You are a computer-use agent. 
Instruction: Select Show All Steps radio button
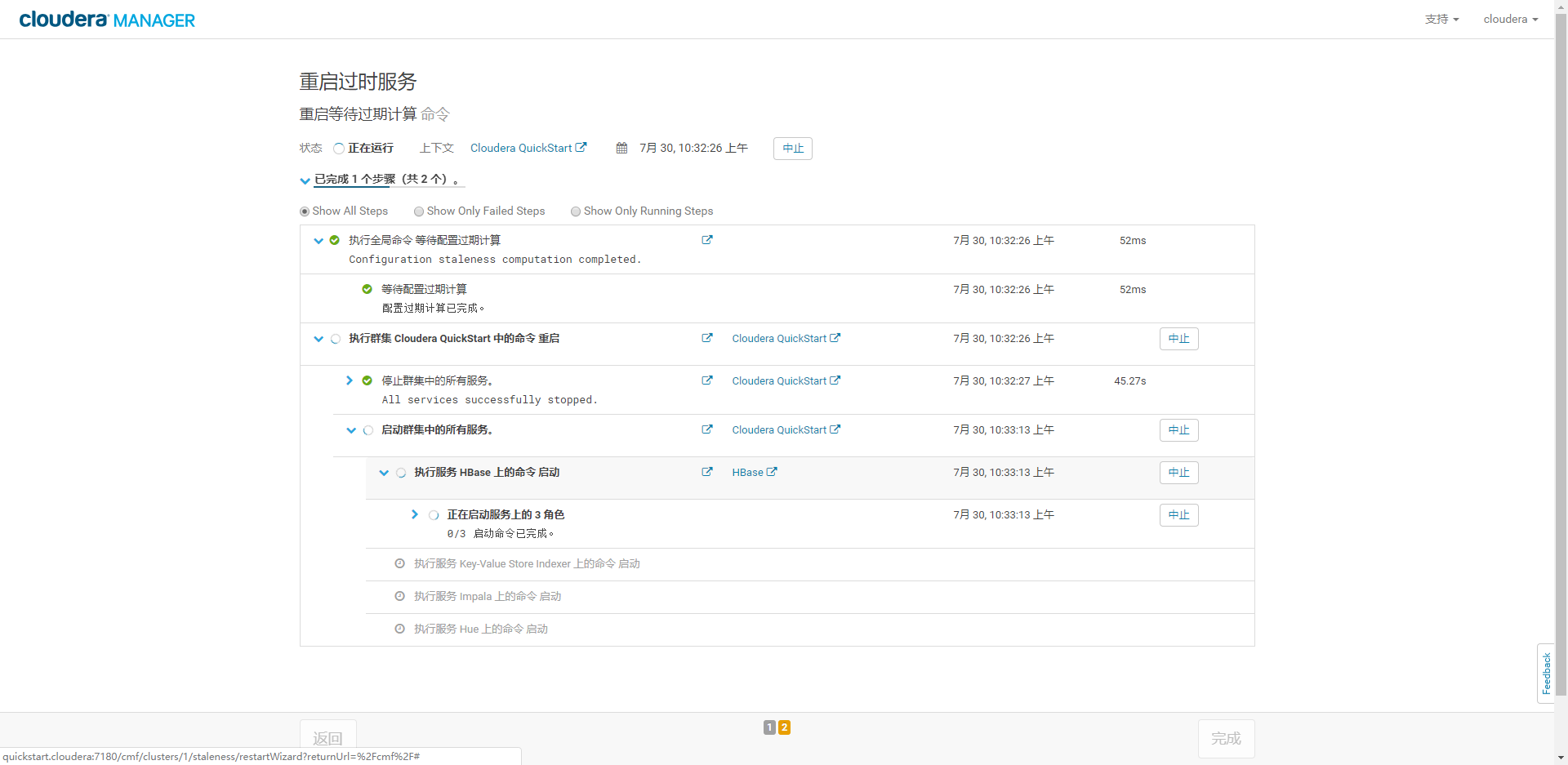(305, 211)
